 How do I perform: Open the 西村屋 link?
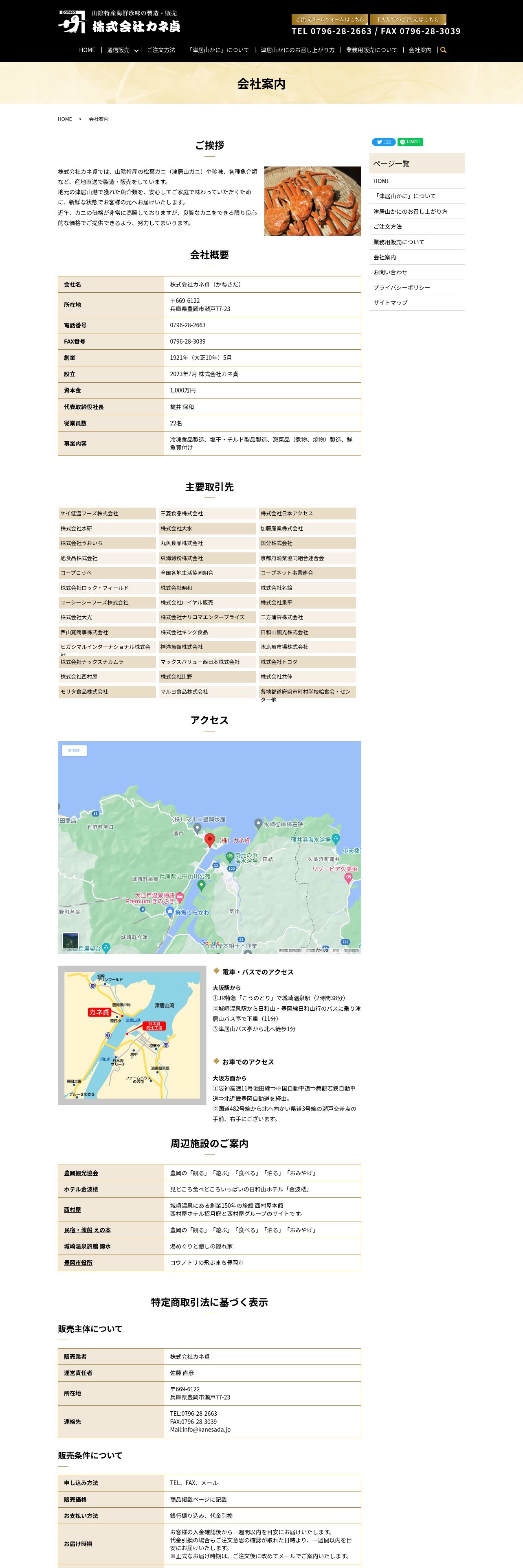[x=73, y=1209]
